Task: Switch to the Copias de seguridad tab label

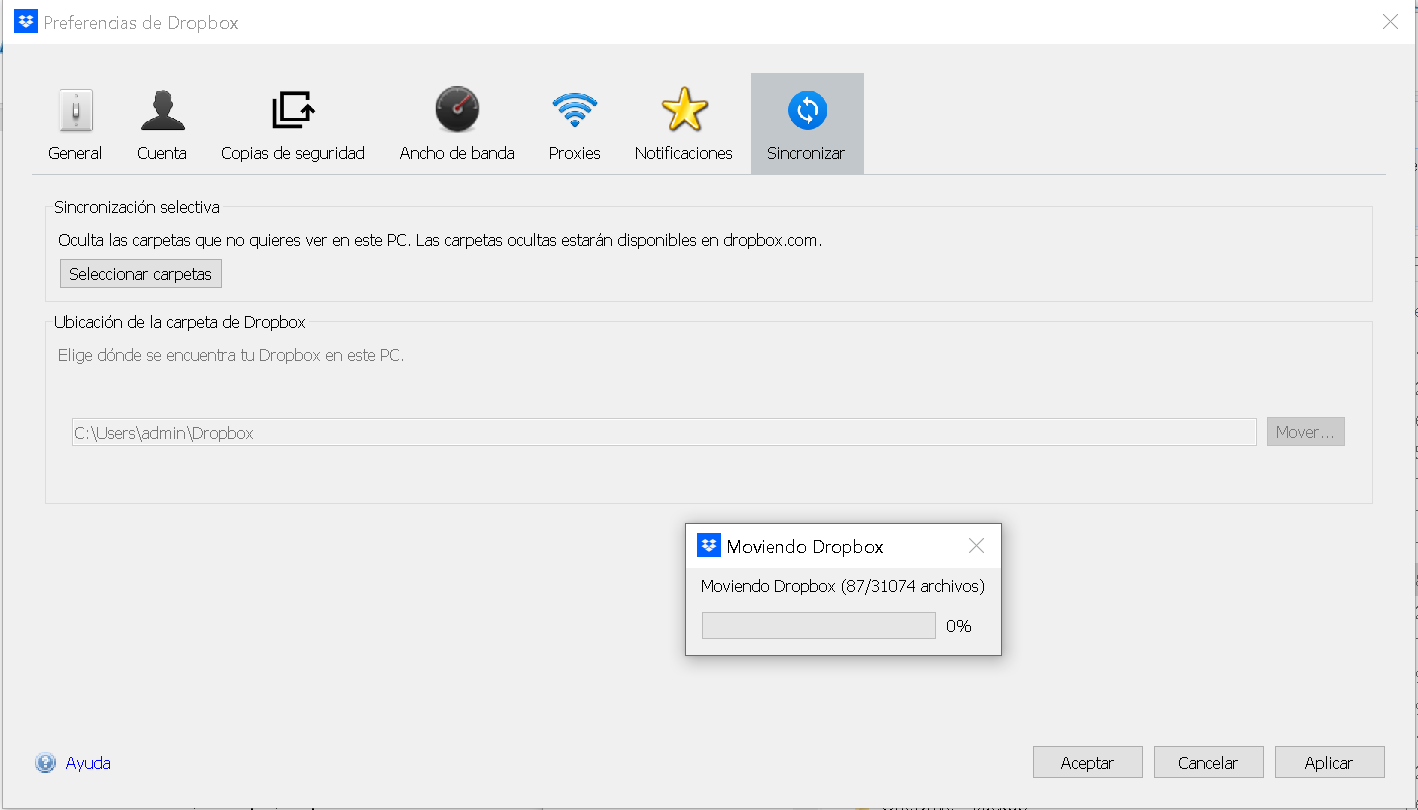Action: tap(293, 153)
